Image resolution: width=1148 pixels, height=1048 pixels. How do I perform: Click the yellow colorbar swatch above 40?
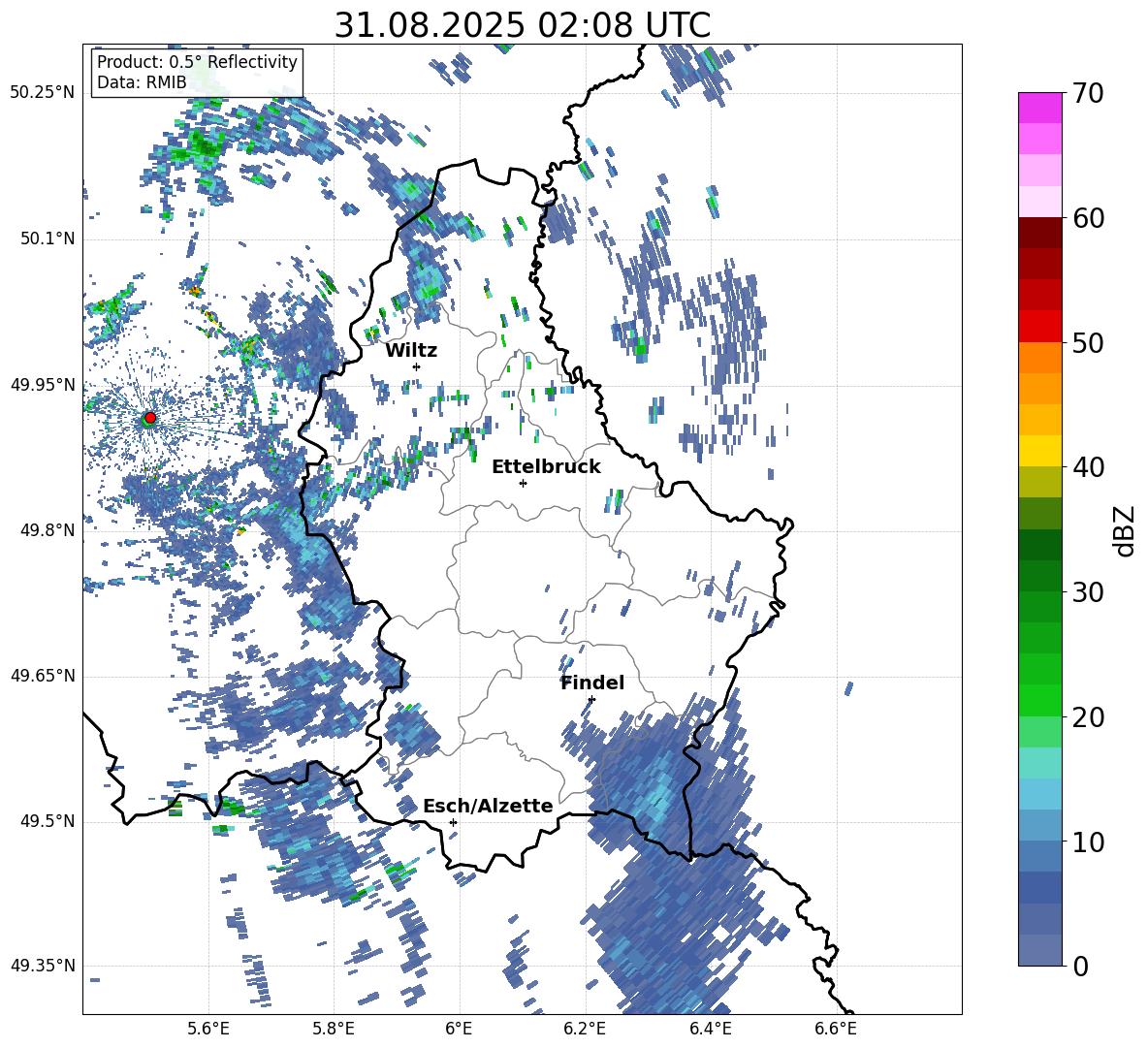pos(1039,451)
